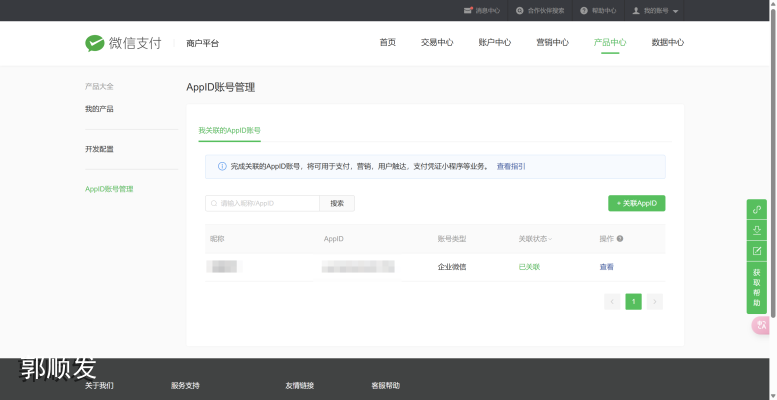
Task: Click the magnifier icon in the search field
Action: pos(214,203)
